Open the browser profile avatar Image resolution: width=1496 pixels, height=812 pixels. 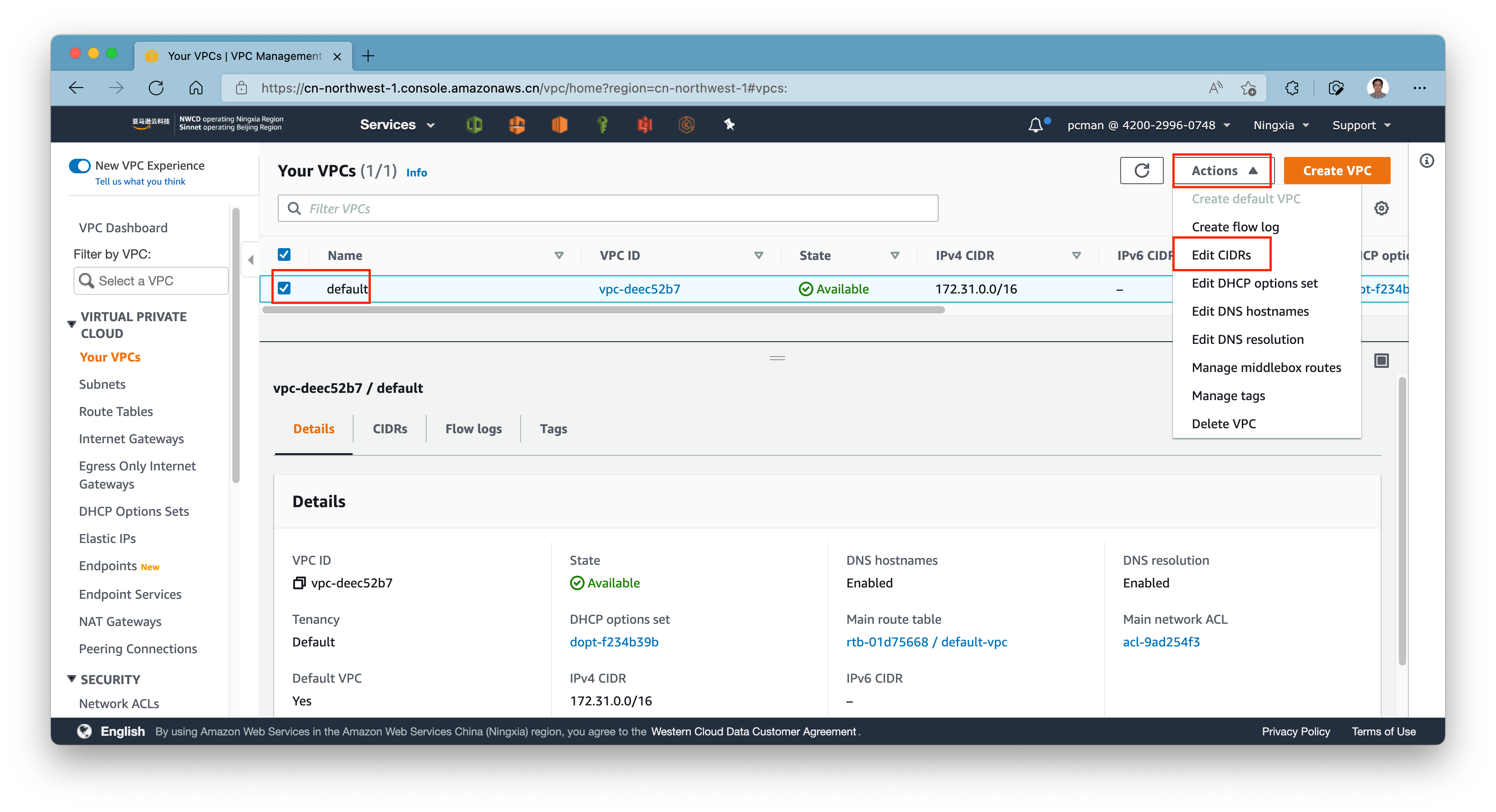point(1378,88)
